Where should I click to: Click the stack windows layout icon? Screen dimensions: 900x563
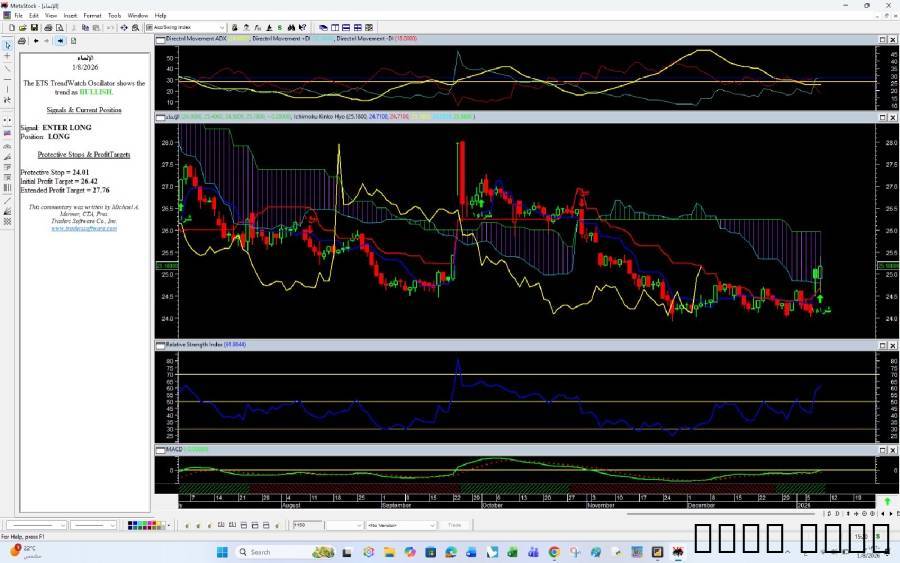pos(346,28)
